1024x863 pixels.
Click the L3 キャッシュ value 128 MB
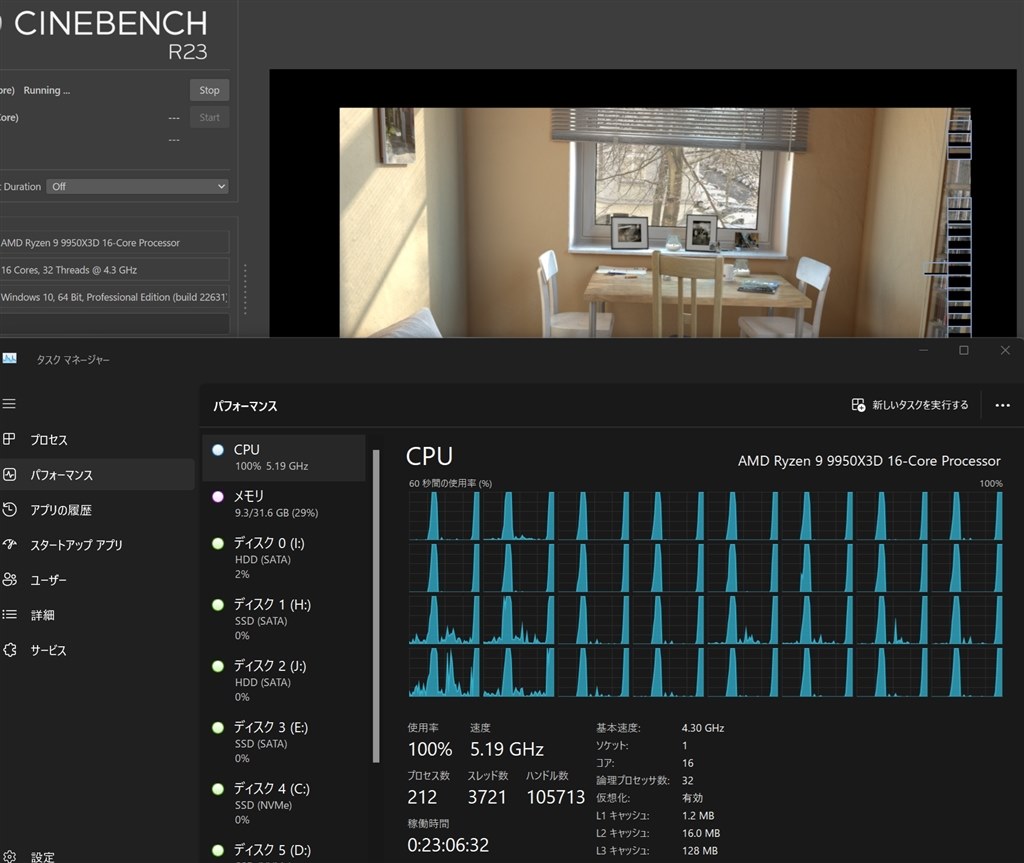(699, 851)
